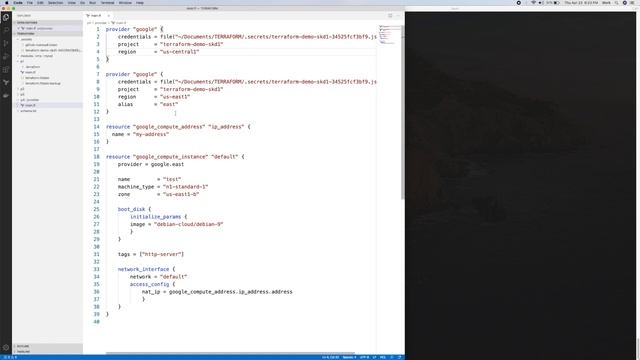Open the Selection menu
This screenshot has width=640, height=360.
(x=56, y=2)
